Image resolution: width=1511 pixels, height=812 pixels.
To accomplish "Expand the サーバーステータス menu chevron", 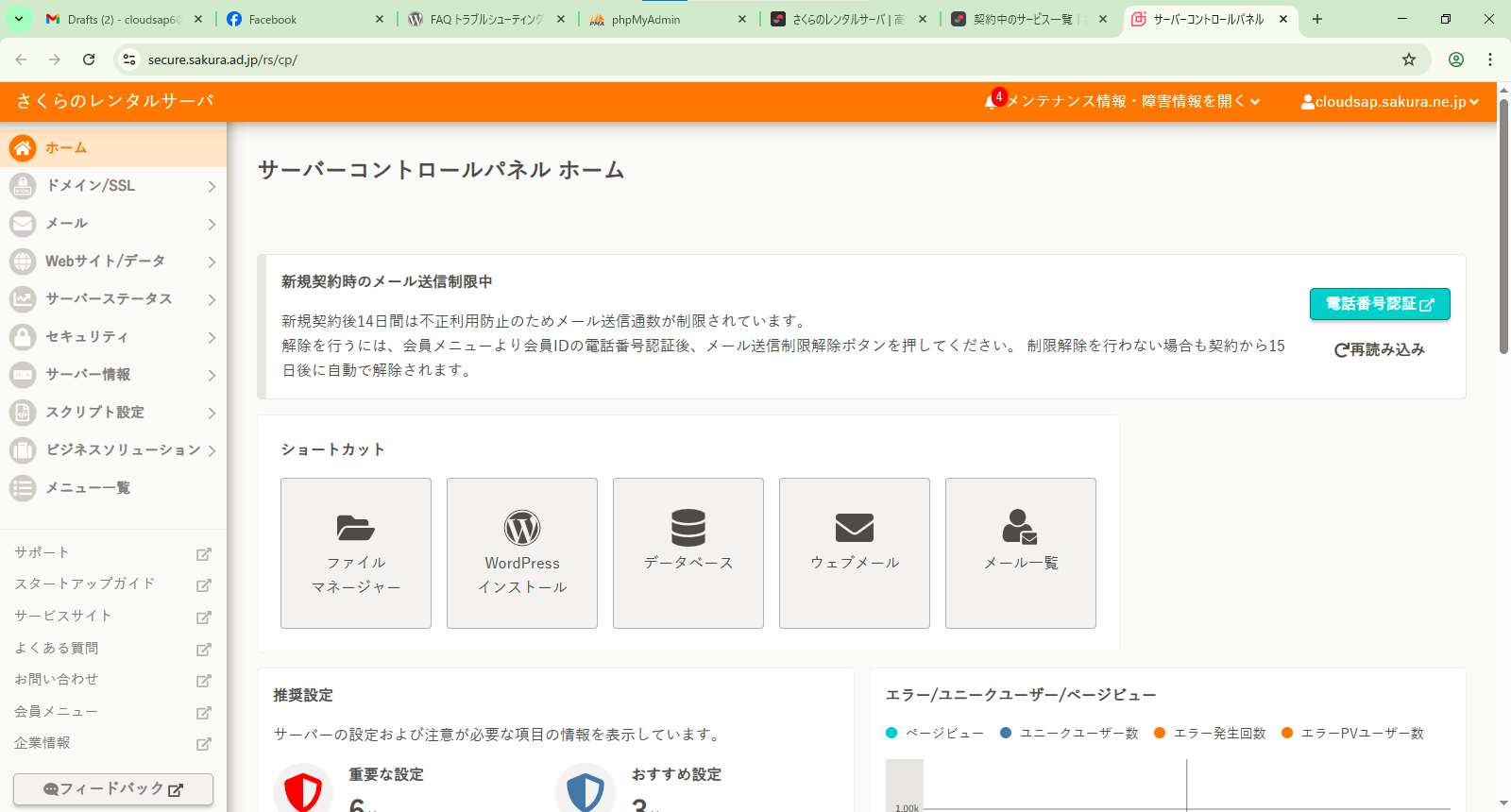I will coord(212,299).
